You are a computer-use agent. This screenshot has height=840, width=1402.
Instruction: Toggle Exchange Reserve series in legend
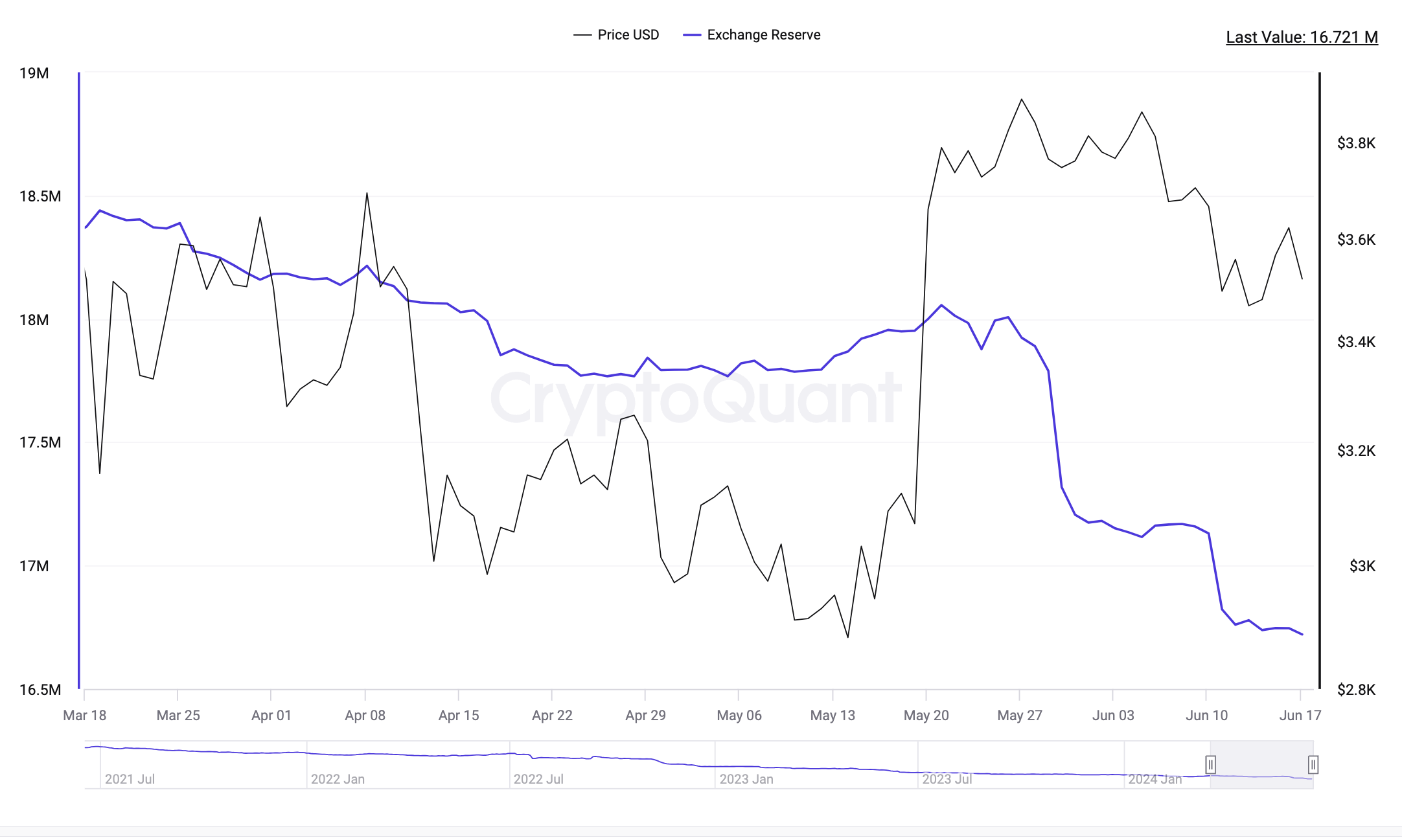click(x=752, y=35)
